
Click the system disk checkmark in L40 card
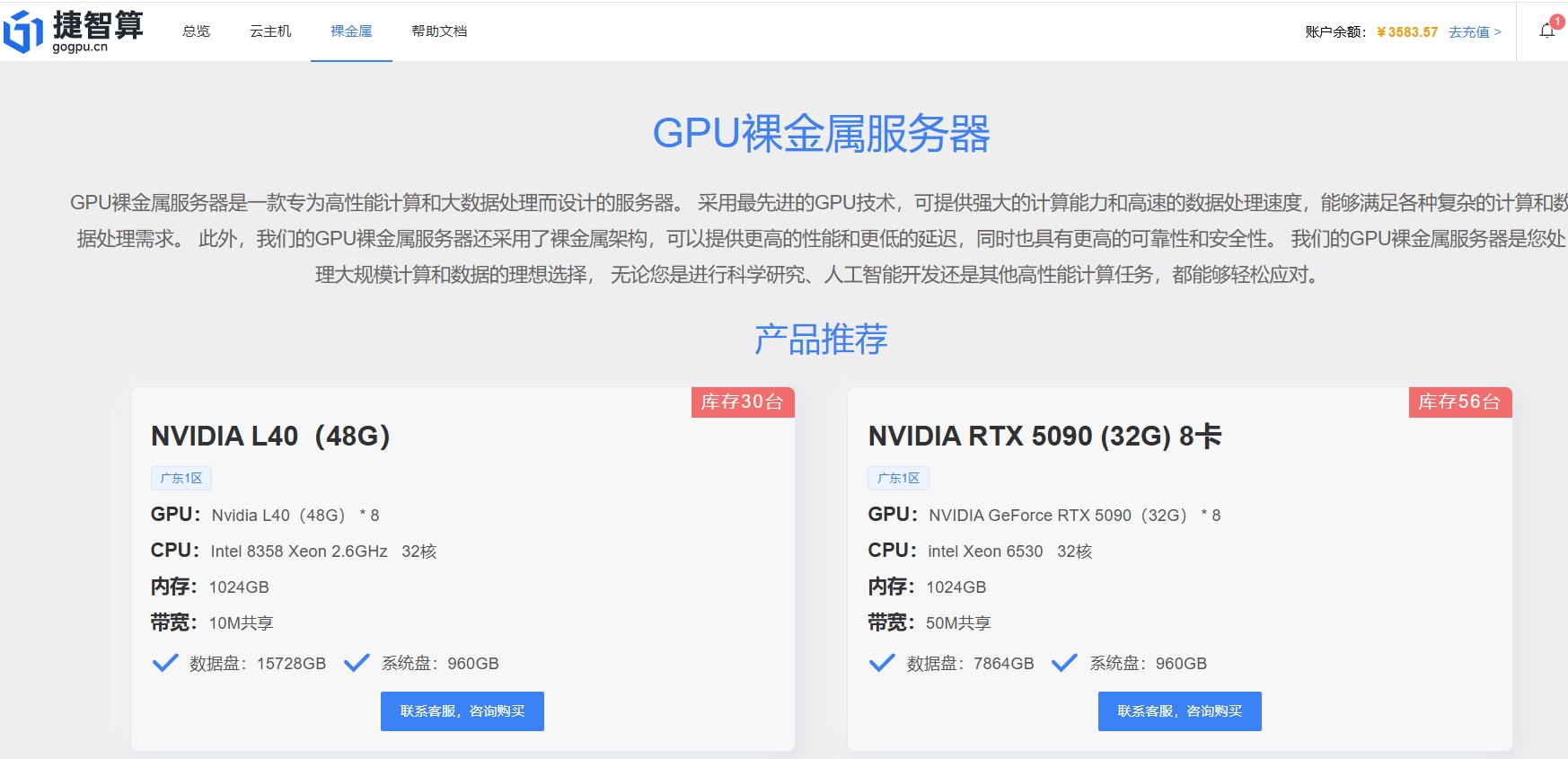click(x=357, y=663)
